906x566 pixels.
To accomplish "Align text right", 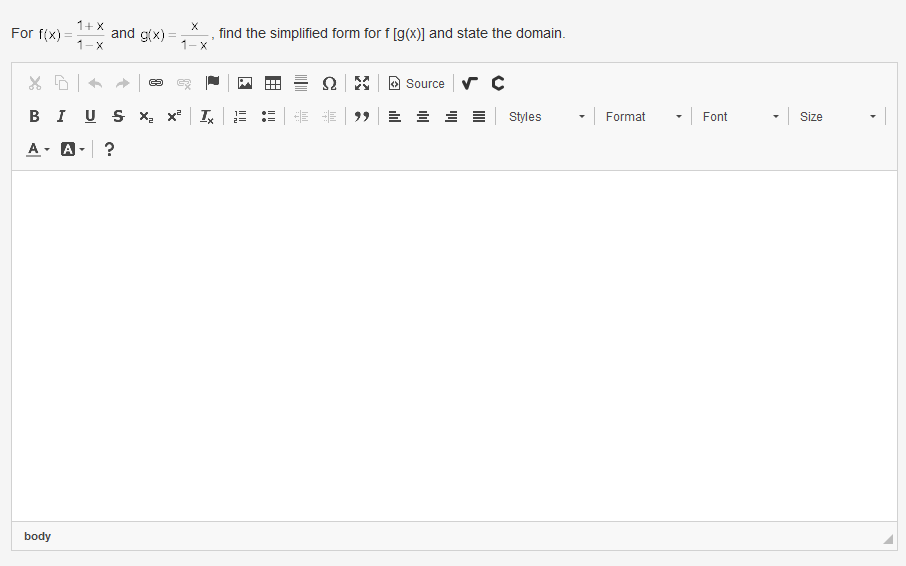I will (x=451, y=117).
